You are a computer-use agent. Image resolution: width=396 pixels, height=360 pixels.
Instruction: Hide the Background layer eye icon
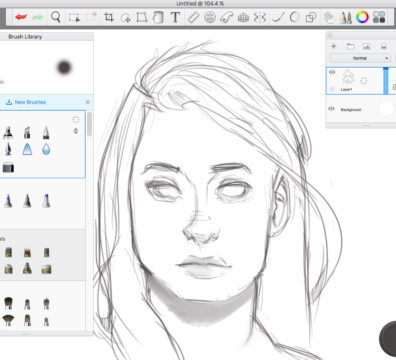pos(331,109)
